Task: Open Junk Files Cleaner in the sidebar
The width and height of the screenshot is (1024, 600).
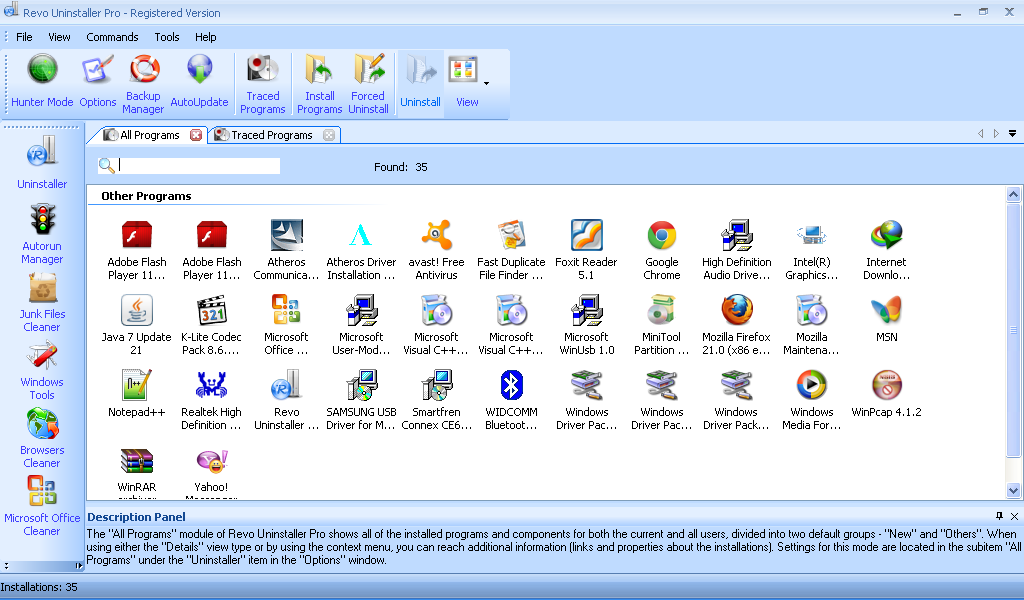Action: pyautogui.click(x=42, y=302)
